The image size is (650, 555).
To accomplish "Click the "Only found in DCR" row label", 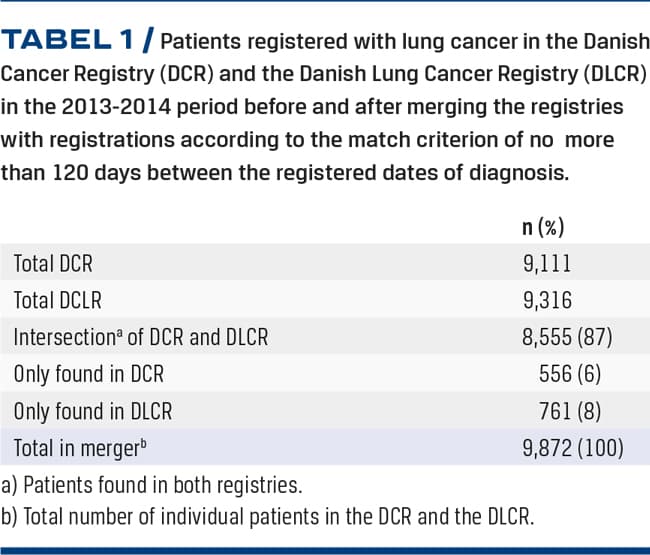I will 88,374.
